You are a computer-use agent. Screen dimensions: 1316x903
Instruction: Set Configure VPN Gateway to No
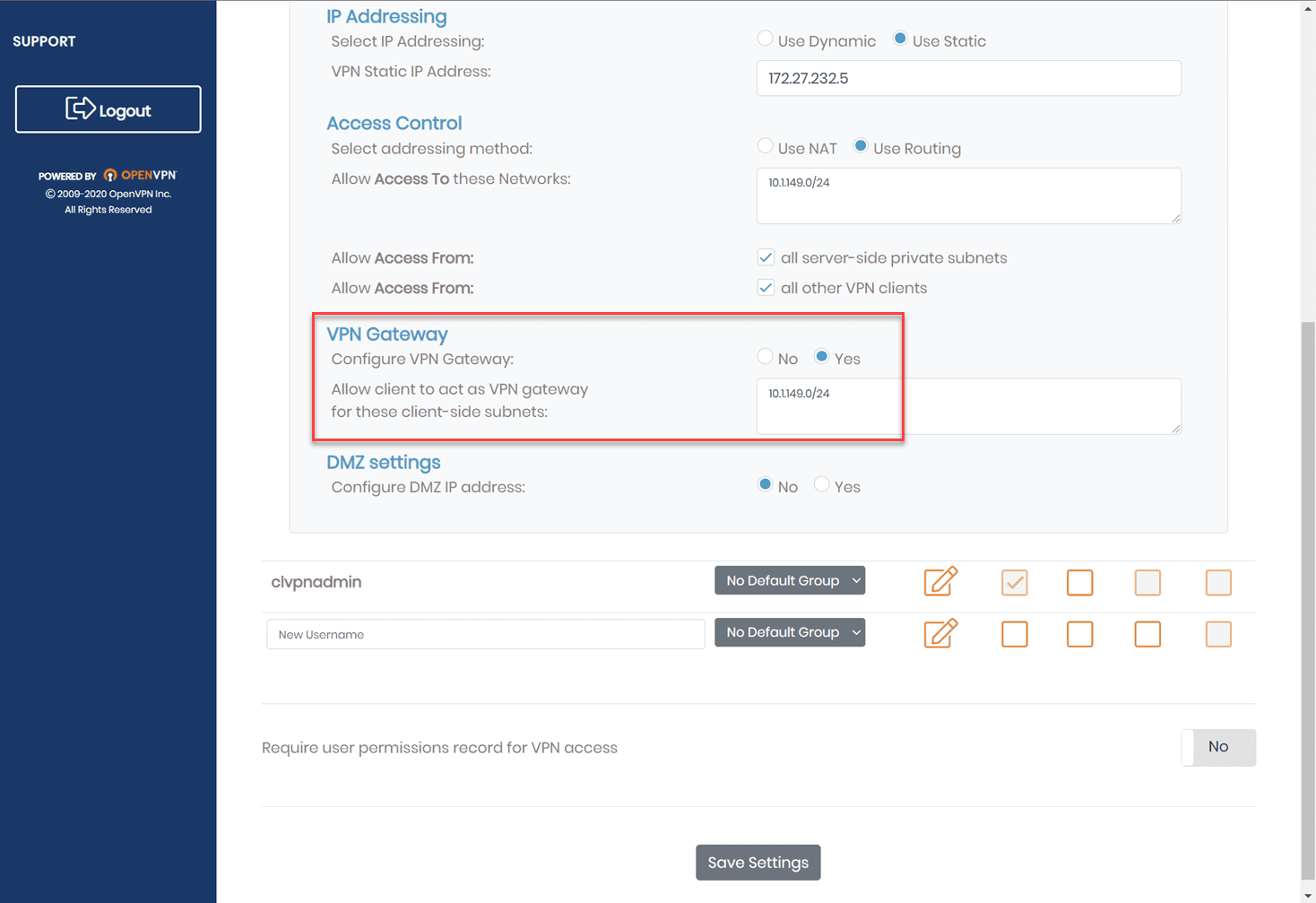tap(765, 357)
